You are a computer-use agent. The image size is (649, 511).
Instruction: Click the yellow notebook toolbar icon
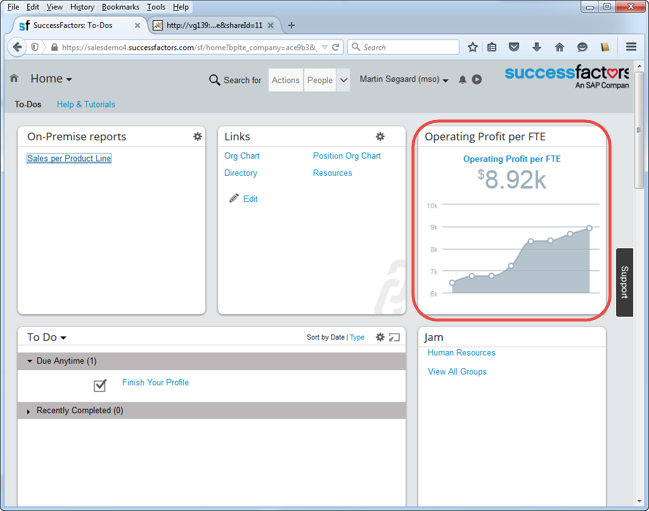(x=605, y=47)
